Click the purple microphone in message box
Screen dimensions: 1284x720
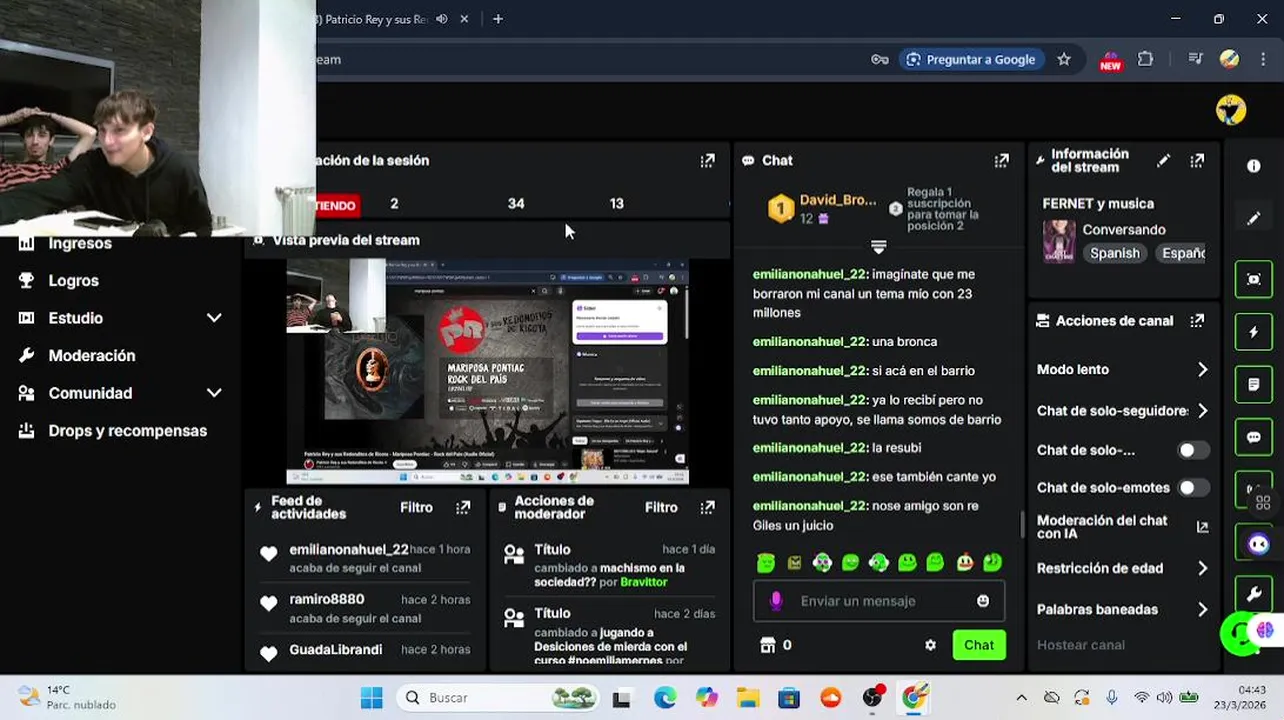775,600
